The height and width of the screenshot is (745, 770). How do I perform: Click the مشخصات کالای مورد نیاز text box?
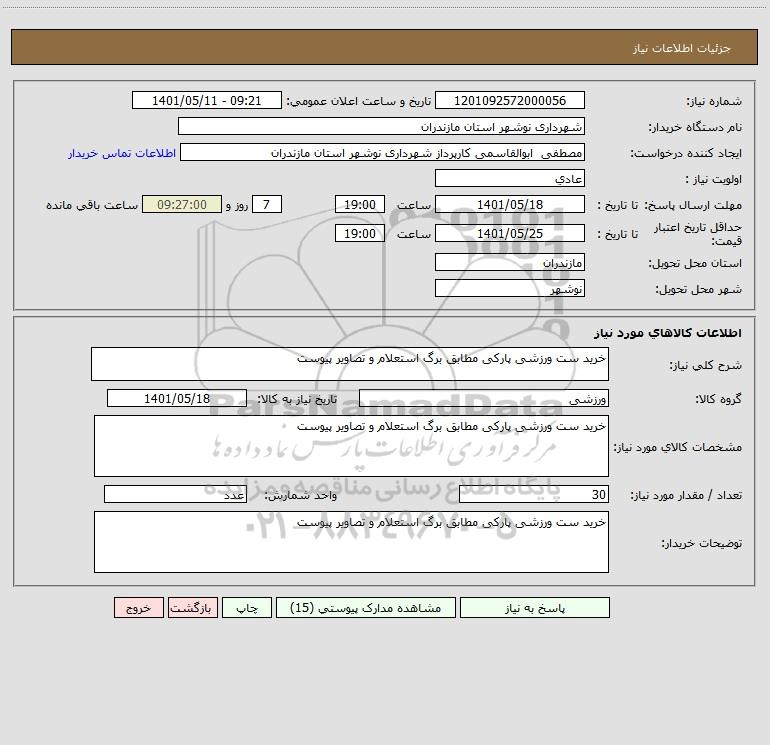(x=351, y=446)
